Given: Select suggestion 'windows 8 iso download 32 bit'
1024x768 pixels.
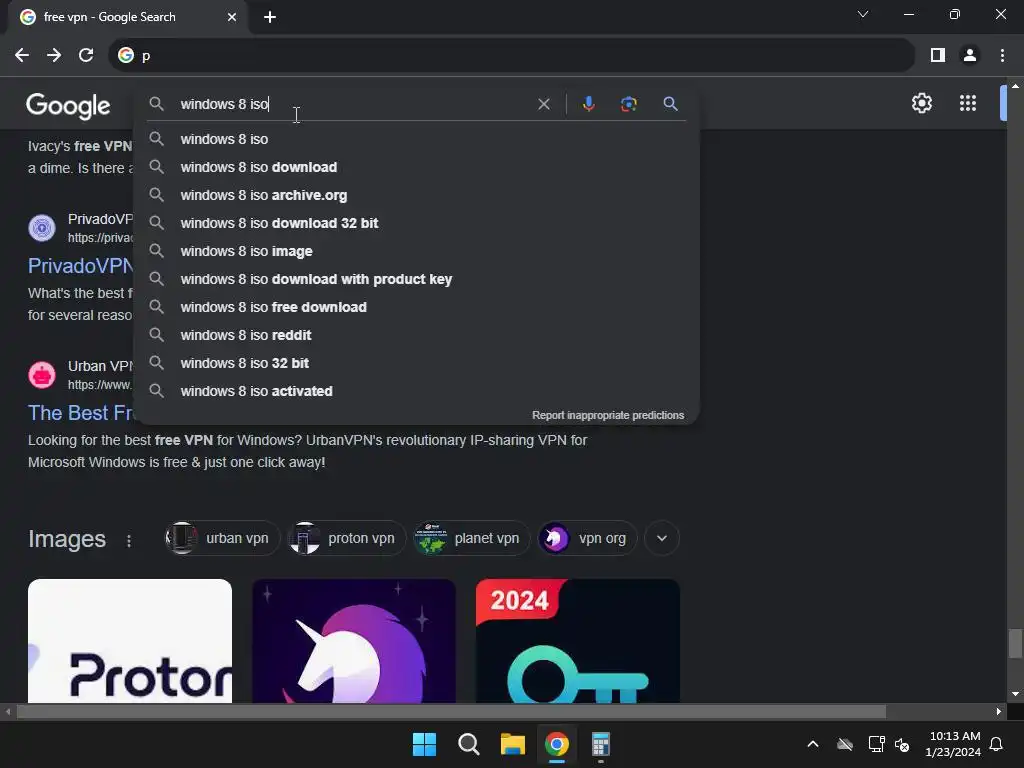Looking at the screenshot, I should click(416, 223).
